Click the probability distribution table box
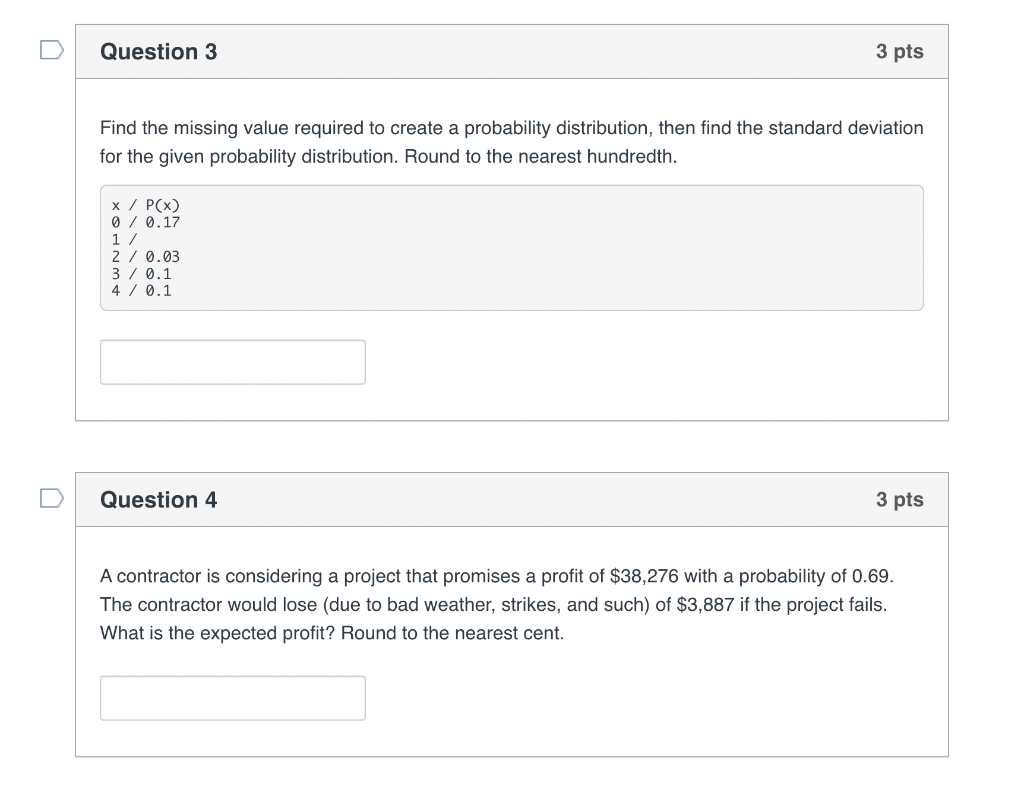The height and width of the screenshot is (799, 1024). point(512,247)
